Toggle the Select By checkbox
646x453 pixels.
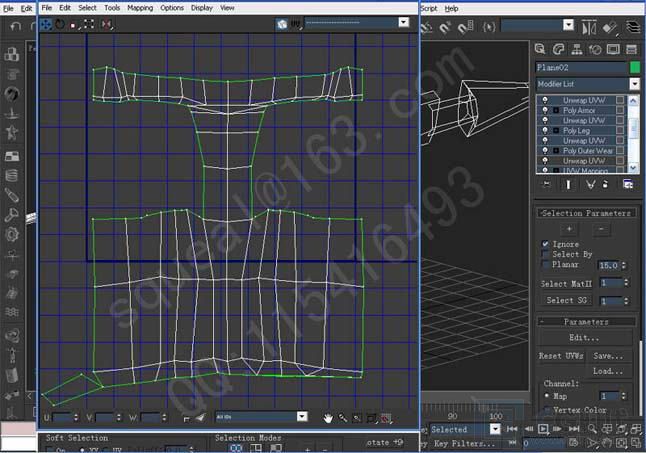[x=545, y=254]
